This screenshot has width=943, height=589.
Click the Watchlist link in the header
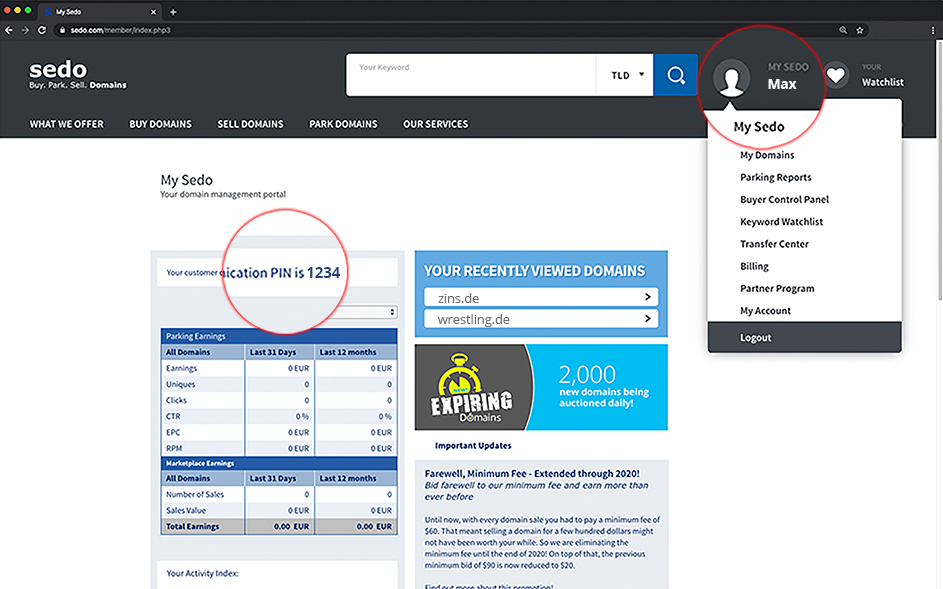882,82
